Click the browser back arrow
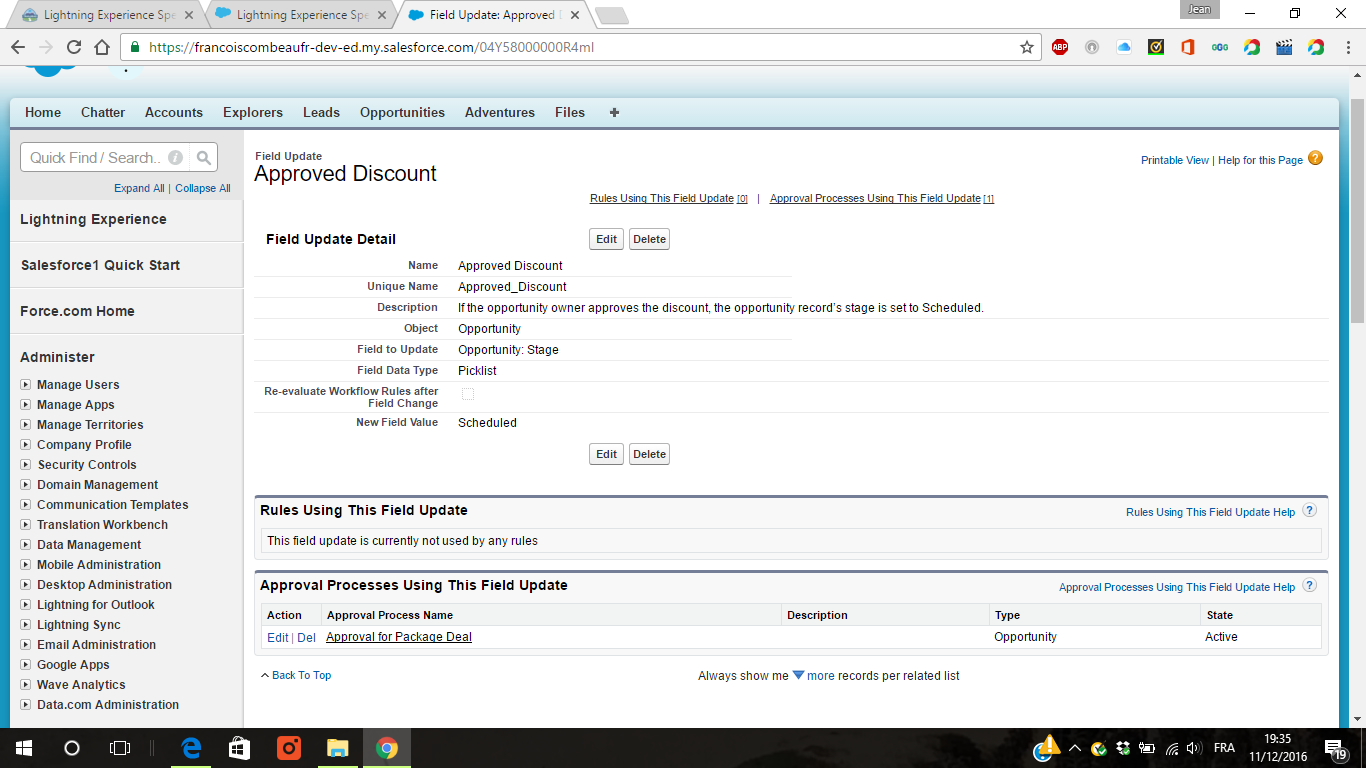Image resolution: width=1366 pixels, height=768 pixels. (x=18, y=47)
